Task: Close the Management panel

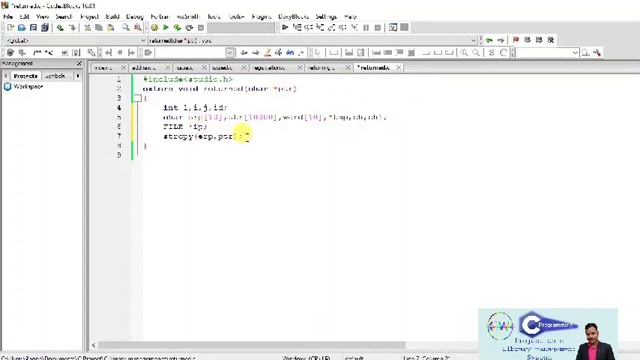Action: (79, 64)
